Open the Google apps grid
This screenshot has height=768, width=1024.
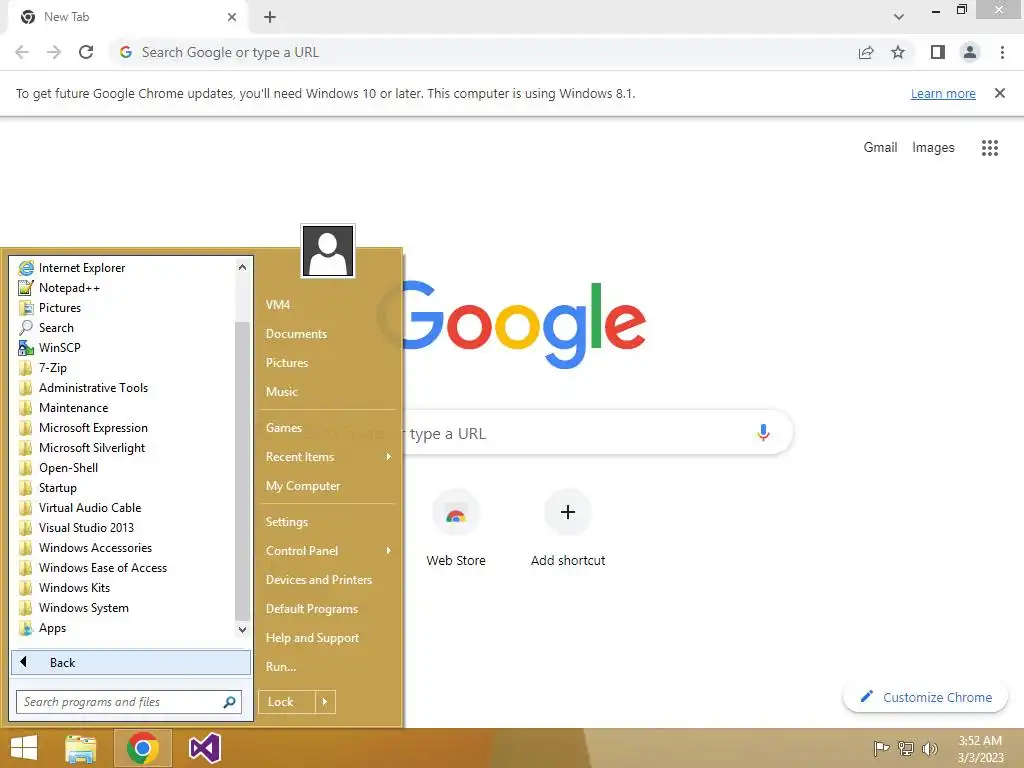coord(989,148)
